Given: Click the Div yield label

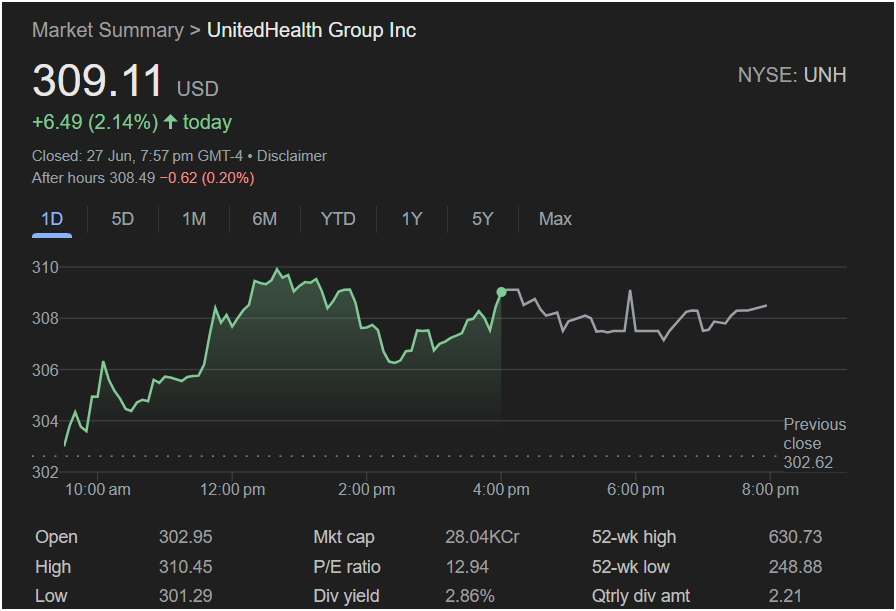Looking at the screenshot, I should [346, 596].
